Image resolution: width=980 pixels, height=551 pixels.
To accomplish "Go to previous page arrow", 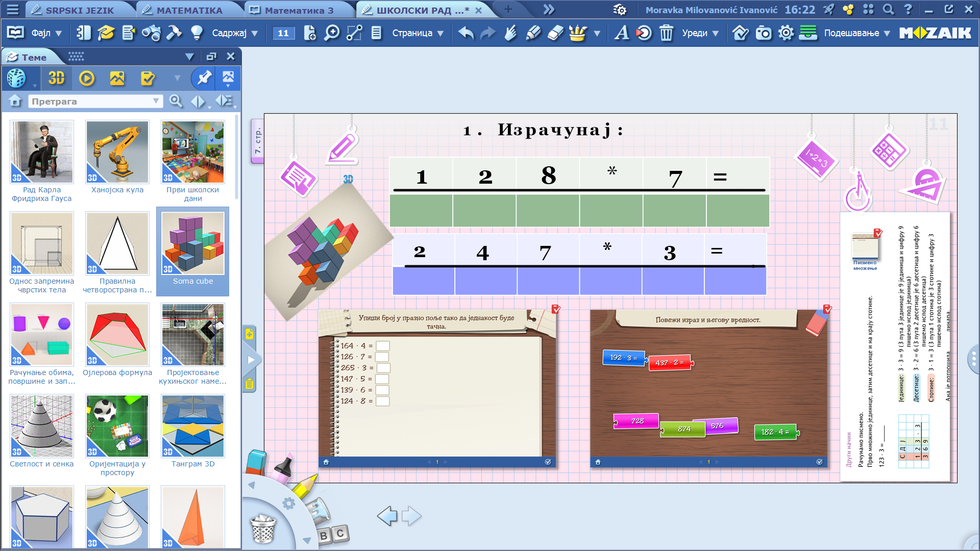I will click(388, 516).
